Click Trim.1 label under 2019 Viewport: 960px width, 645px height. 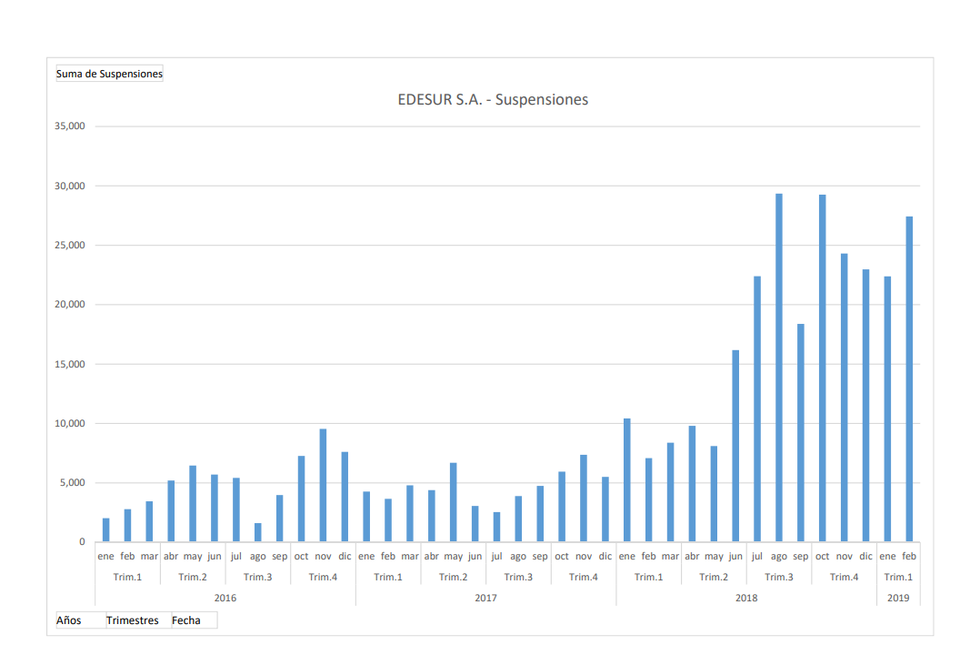898,577
